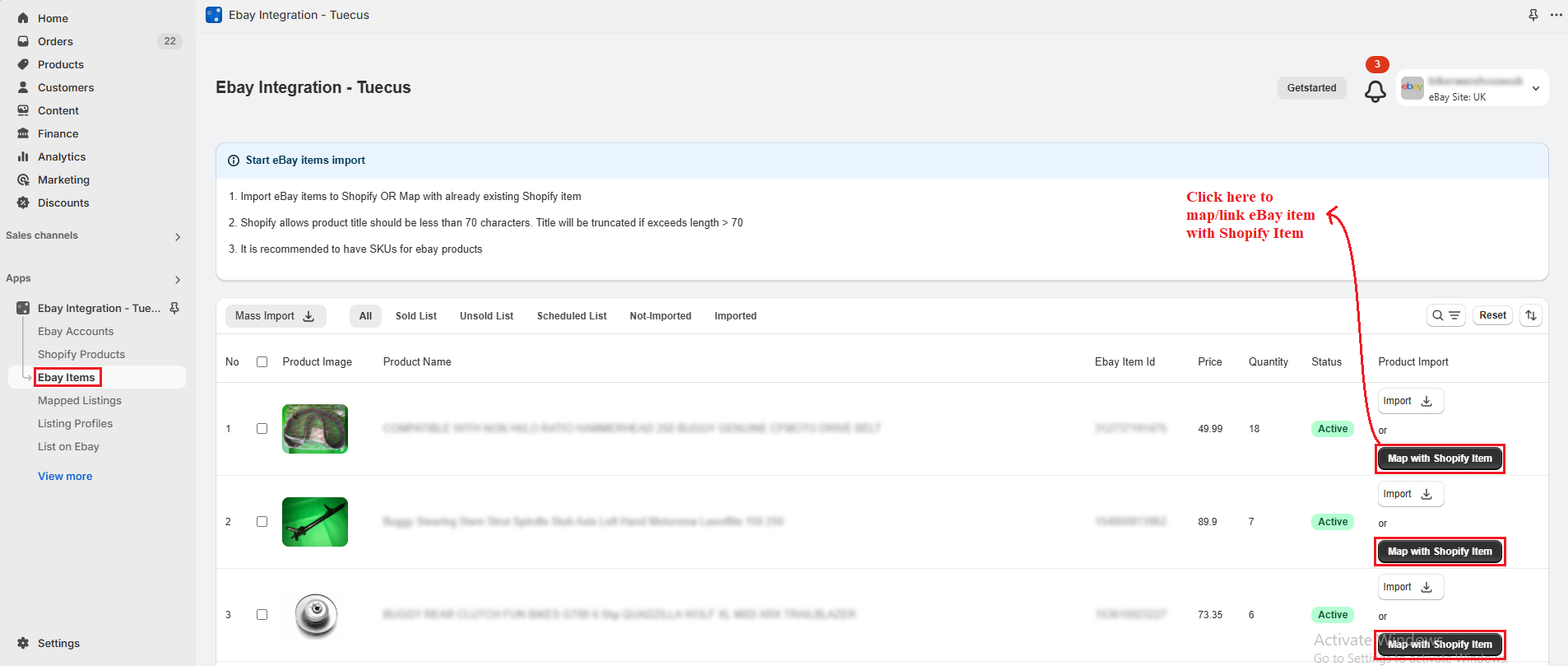Click the Ebay Item Id column header
Screen dimensions: 1568x666
tap(1125, 361)
